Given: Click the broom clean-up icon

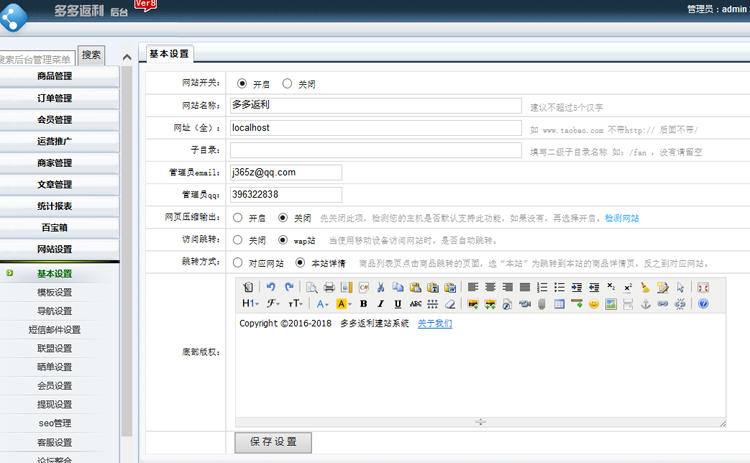Looking at the screenshot, I should coord(646,287).
